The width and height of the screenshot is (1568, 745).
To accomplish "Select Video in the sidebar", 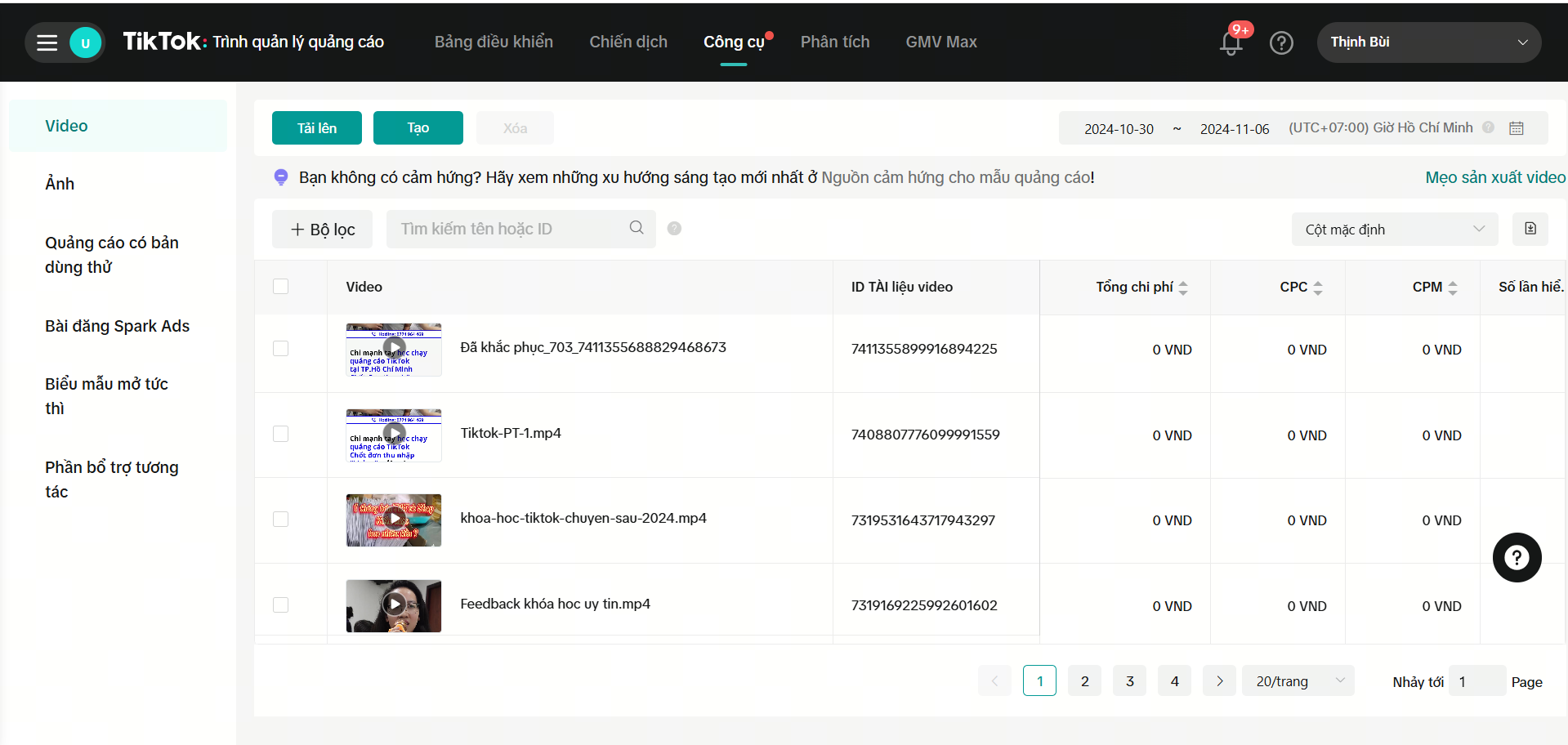I will click(x=118, y=126).
